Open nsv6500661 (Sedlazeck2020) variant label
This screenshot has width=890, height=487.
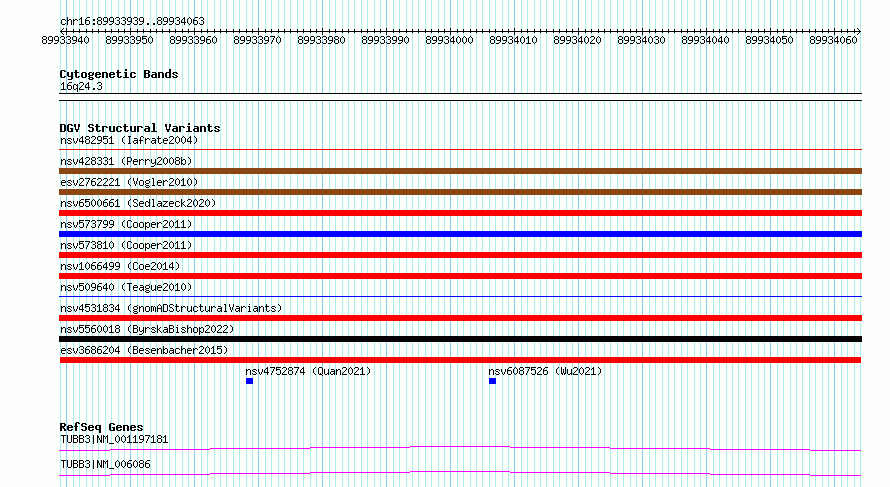pyautogui.click(x=138, y=203)
